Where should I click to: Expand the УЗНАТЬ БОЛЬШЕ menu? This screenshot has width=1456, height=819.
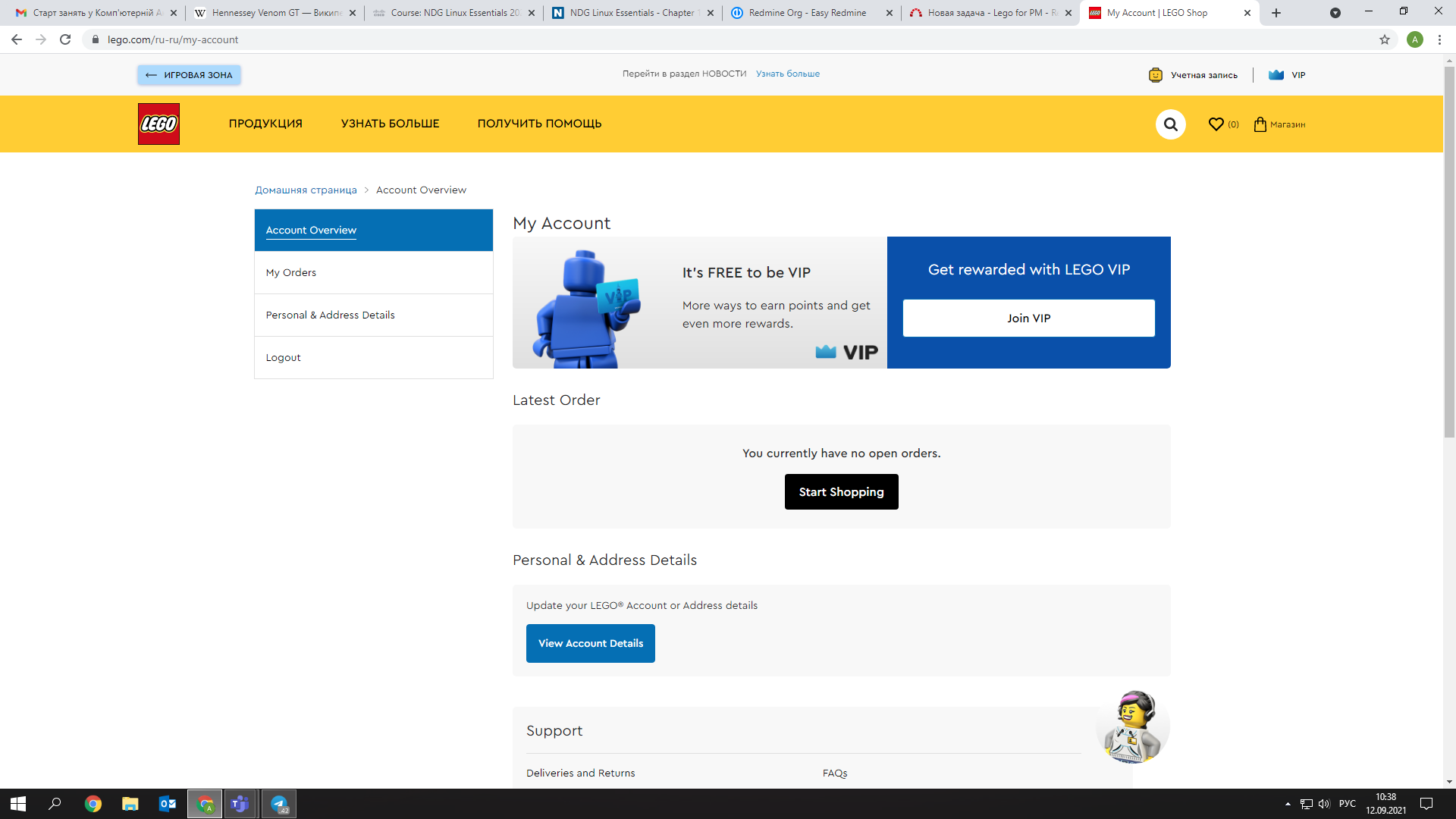pyautogui.click(x=390, y=124)
